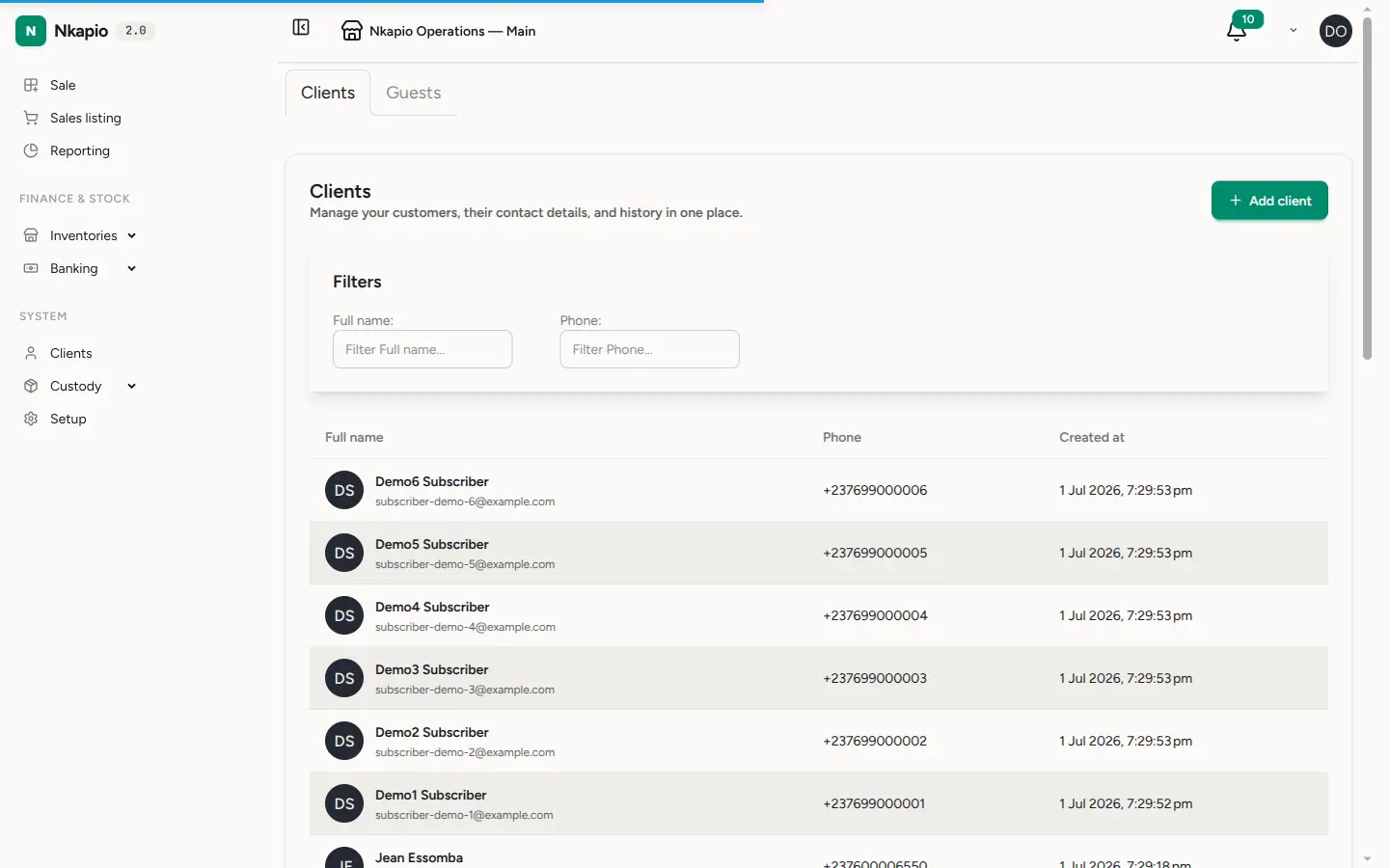
Task: Click the Demo3 Subscriber name
Action: [432, 669]
